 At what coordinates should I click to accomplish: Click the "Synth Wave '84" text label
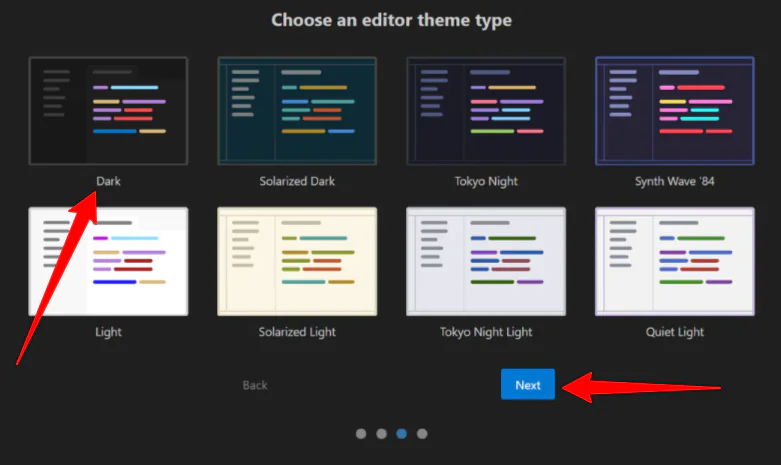pyautogui.click(x=675, y=181)
